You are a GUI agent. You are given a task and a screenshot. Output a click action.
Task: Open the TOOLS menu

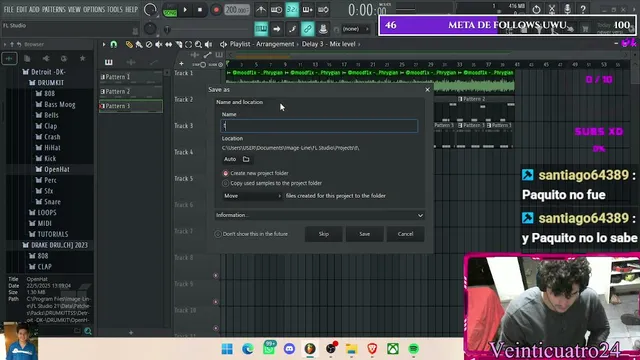115,9
